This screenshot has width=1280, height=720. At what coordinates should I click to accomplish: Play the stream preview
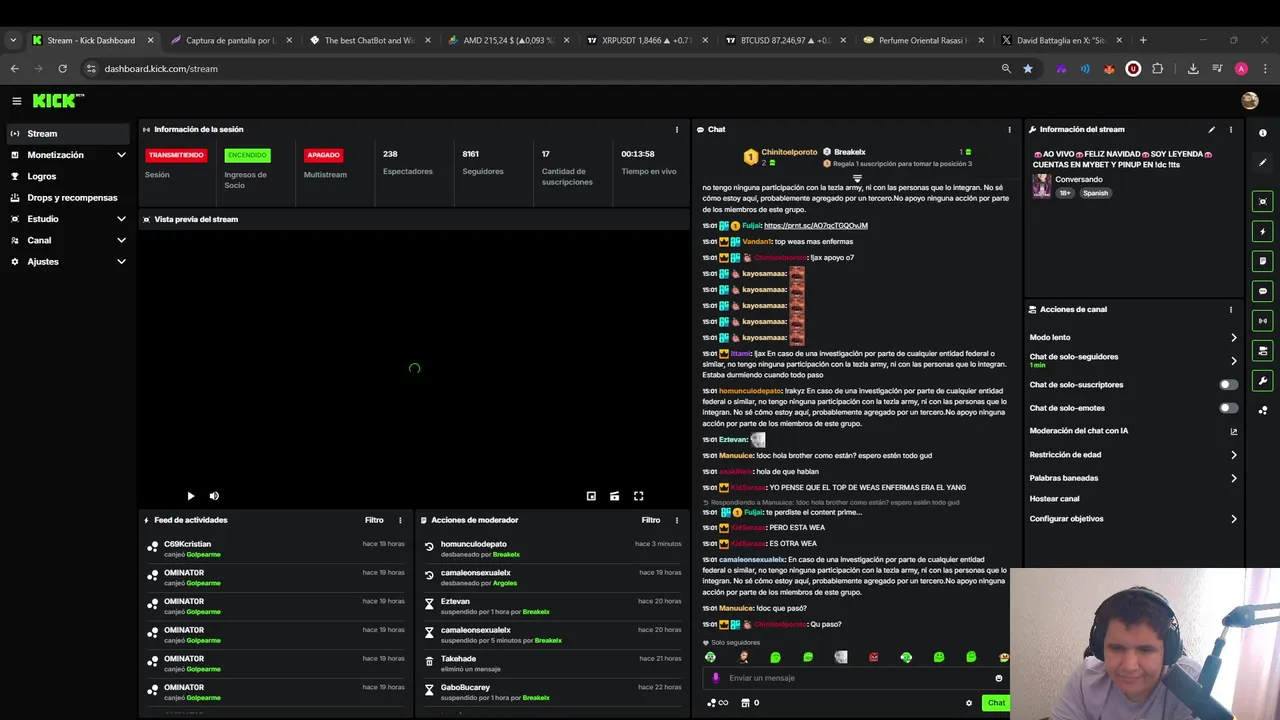point(191,496)
